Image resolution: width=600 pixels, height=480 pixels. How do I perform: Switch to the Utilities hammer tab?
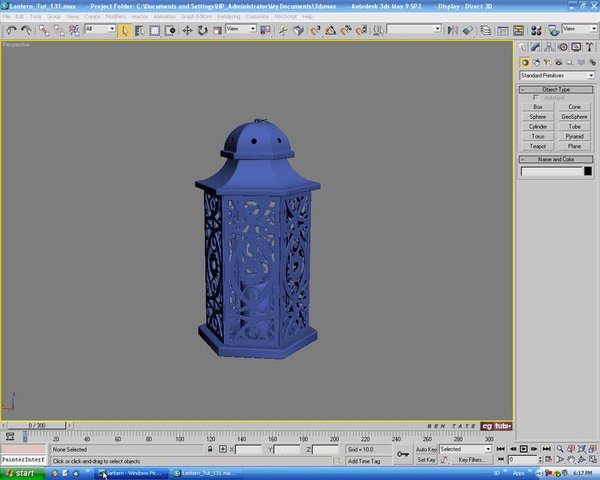pos(589,48)
